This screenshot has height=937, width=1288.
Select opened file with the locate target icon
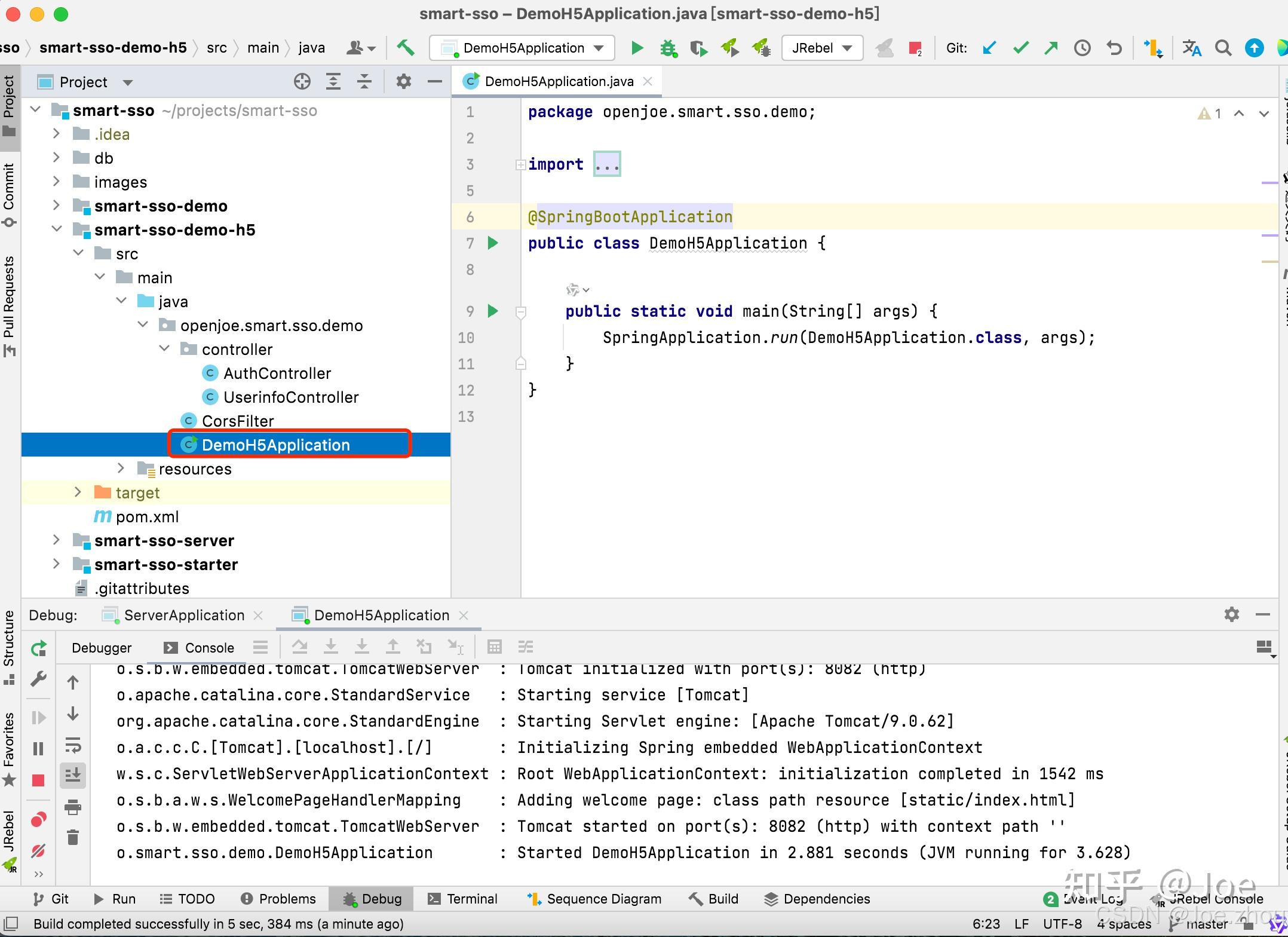tap(302, 82)
